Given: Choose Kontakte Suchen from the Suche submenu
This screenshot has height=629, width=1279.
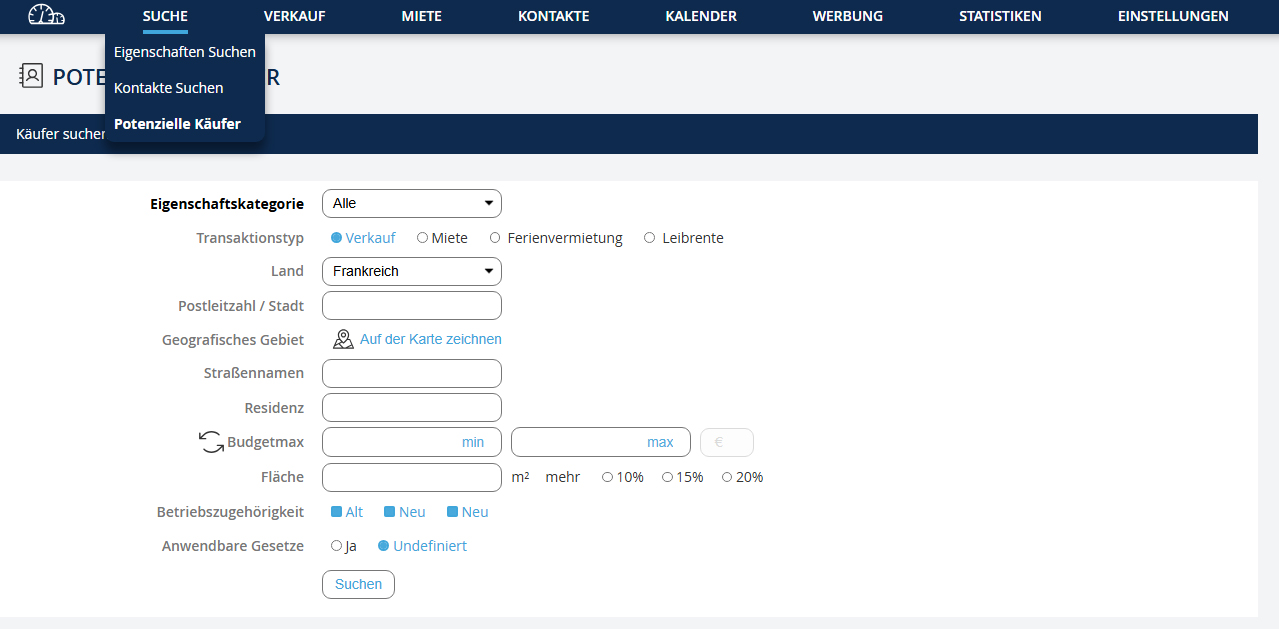Looking at the screenshot, I should 169,88.
